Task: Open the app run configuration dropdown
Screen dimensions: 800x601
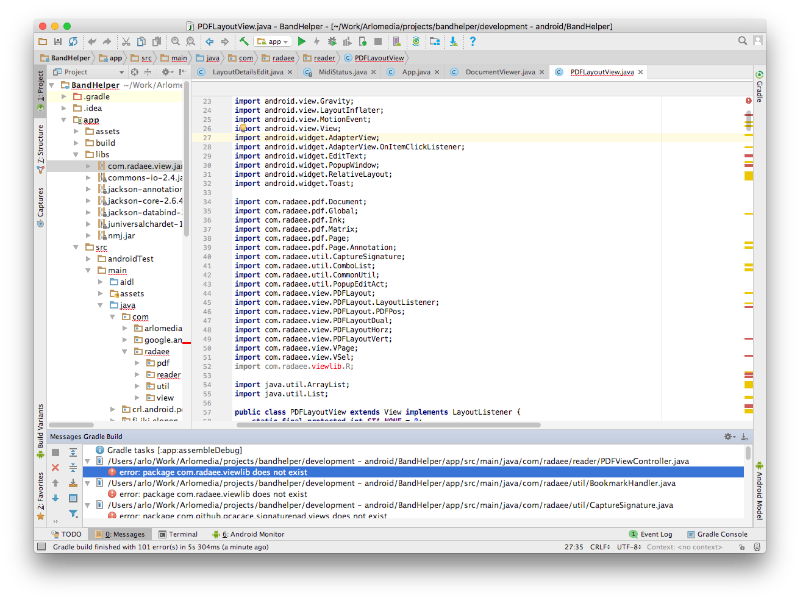Action: tap(273, 41)
